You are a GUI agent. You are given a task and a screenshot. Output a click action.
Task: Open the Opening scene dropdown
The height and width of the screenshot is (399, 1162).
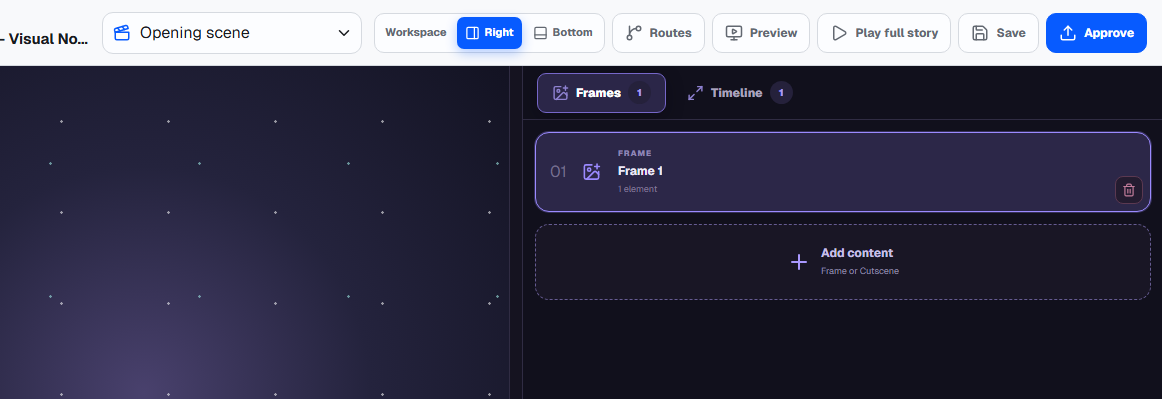(x=231, y=33)
